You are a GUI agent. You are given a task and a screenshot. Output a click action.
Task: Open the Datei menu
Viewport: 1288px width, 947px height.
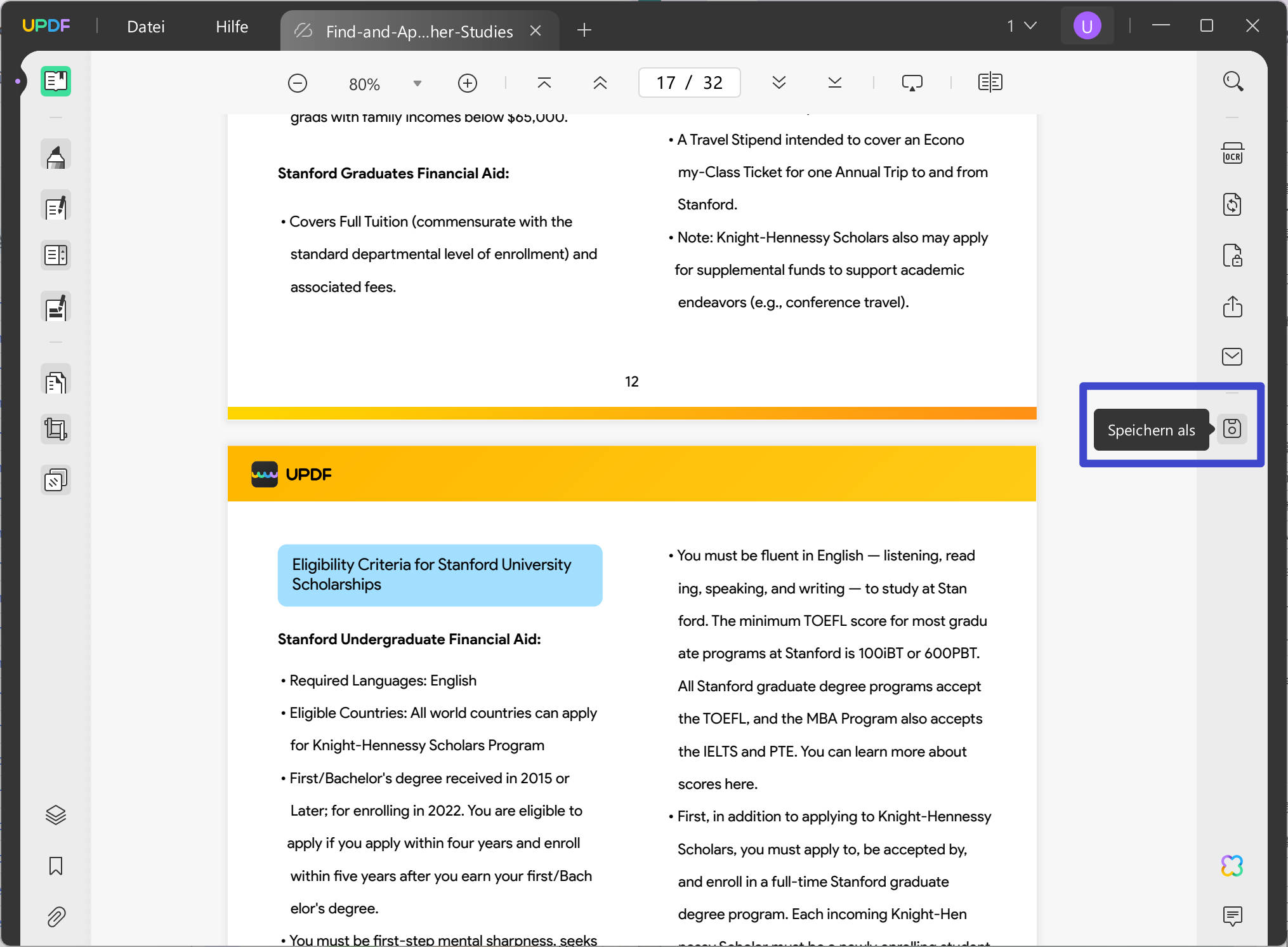coord(146,27)
